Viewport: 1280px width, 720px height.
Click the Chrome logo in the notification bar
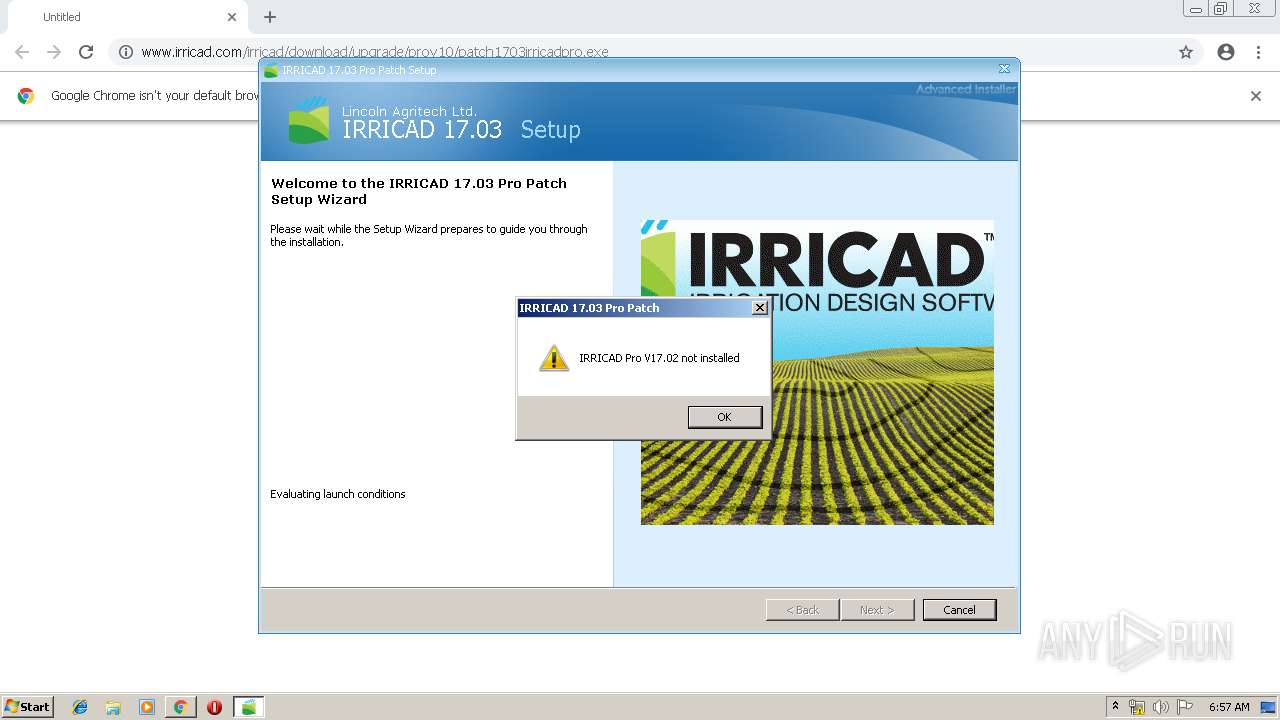26,96
